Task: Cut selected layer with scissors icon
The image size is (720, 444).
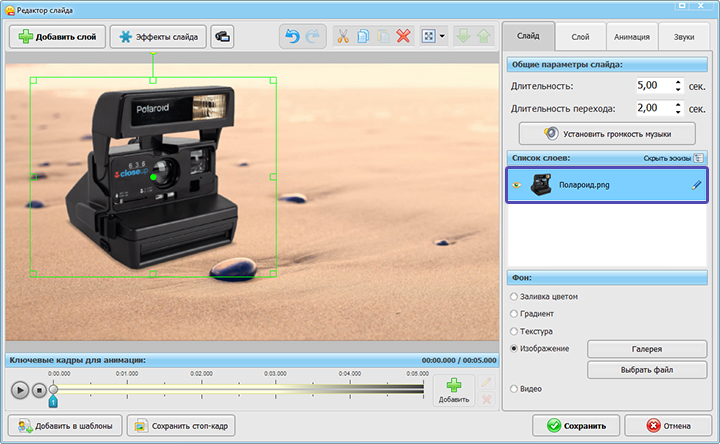Action: point(343,36)
